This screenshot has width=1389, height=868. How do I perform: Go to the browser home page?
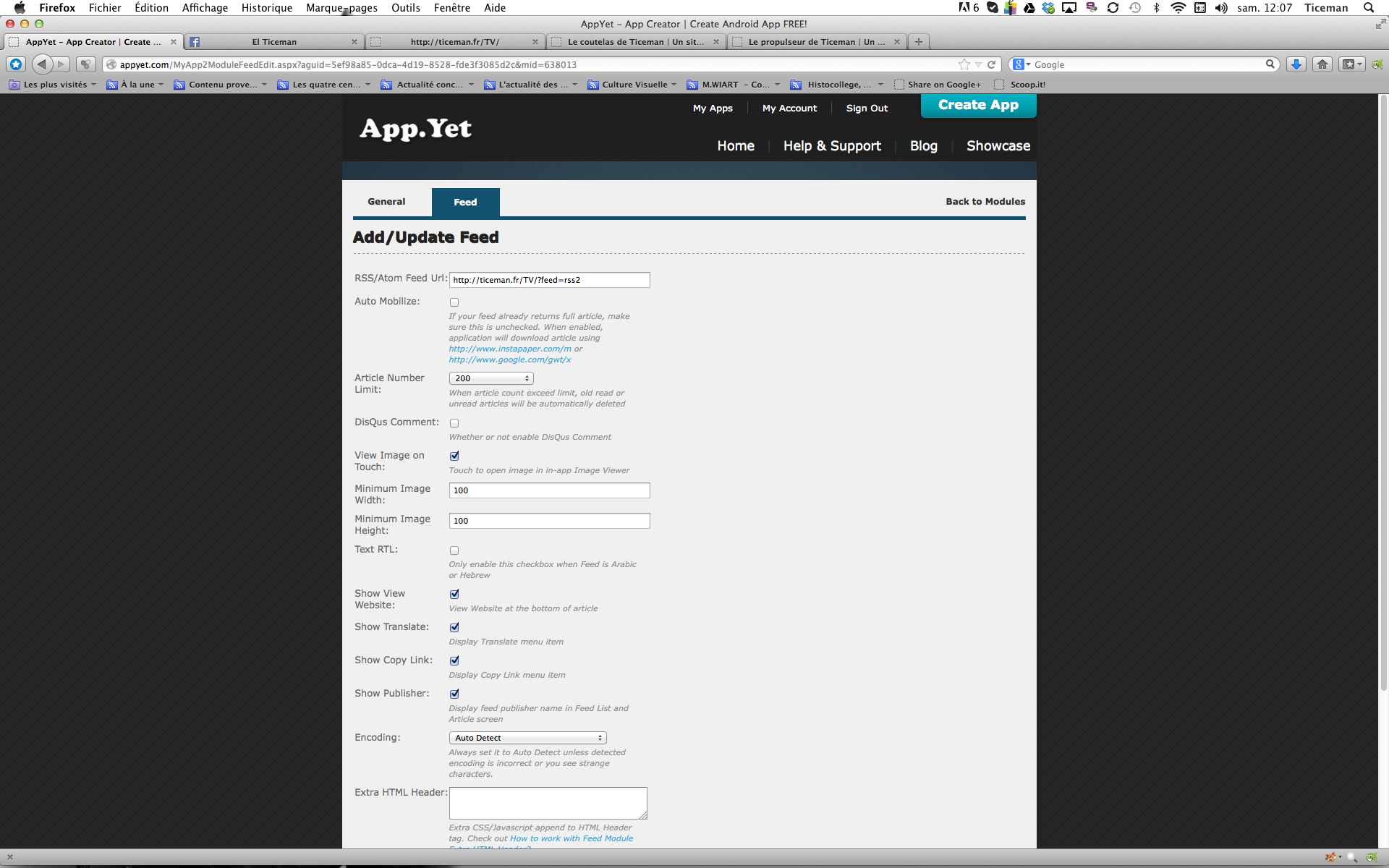click(1322, 64)
